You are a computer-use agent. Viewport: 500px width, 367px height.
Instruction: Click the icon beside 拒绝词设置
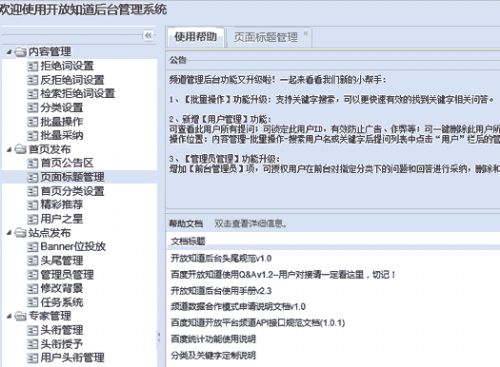[32, 66]
